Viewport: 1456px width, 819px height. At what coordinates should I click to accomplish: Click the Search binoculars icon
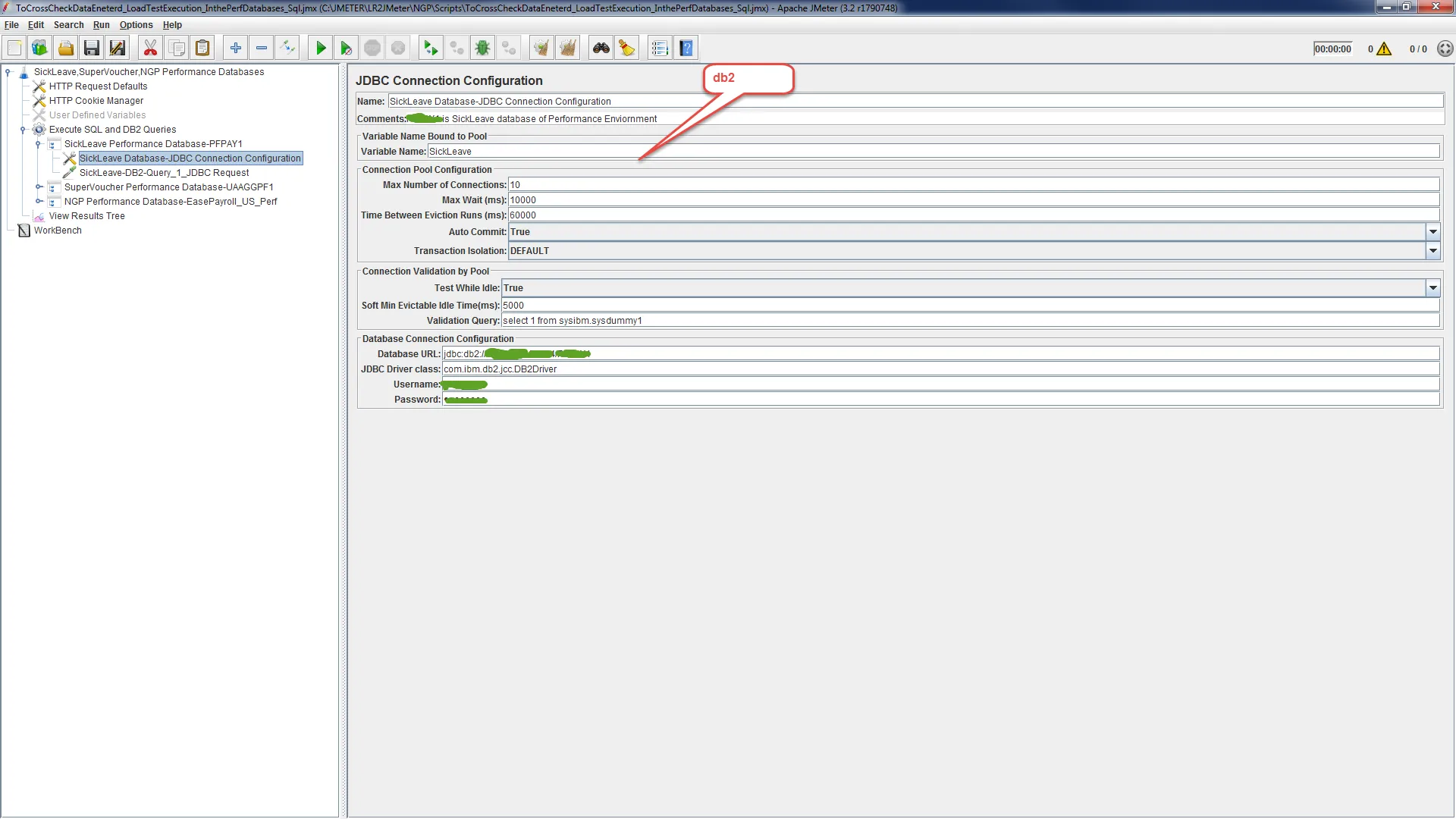tap(601, 49)
